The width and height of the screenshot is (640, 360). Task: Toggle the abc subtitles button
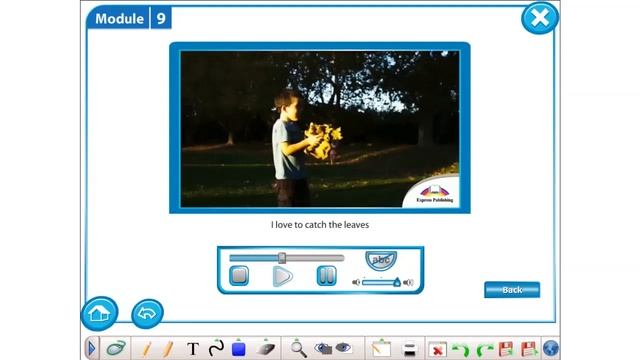[x=381, y=260]
